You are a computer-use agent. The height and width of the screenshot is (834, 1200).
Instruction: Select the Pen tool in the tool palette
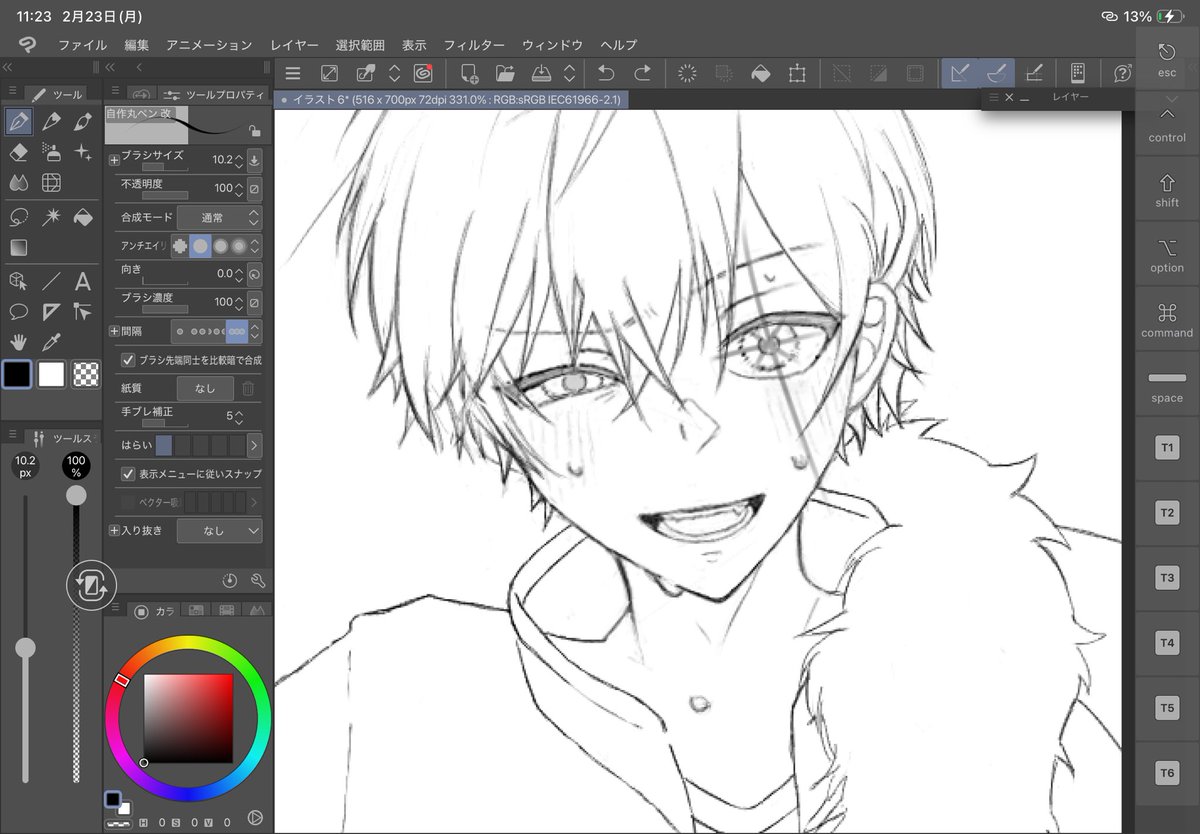[18, 122]
